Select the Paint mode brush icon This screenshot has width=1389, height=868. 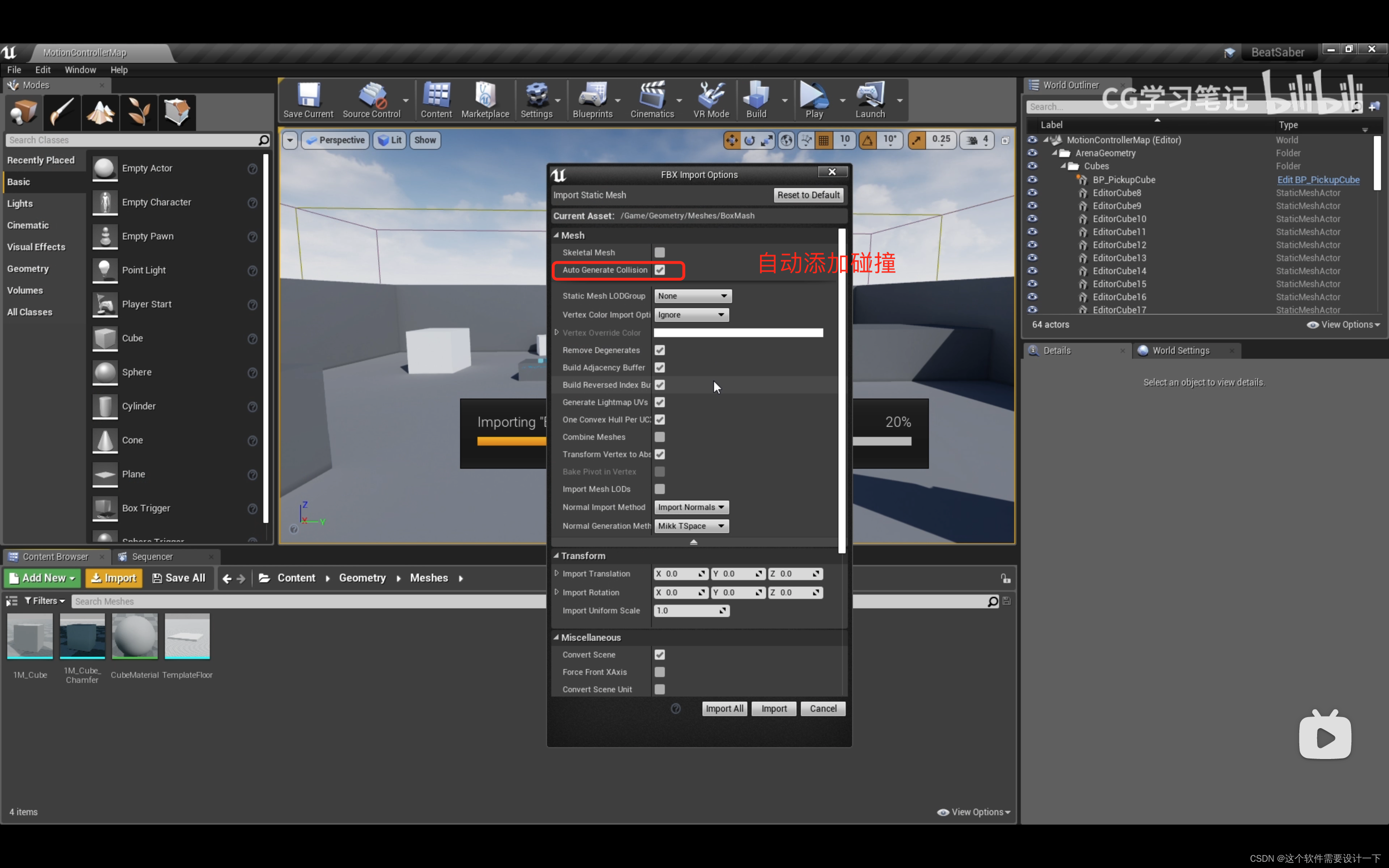pyautogui.click(x=61, y=111)
